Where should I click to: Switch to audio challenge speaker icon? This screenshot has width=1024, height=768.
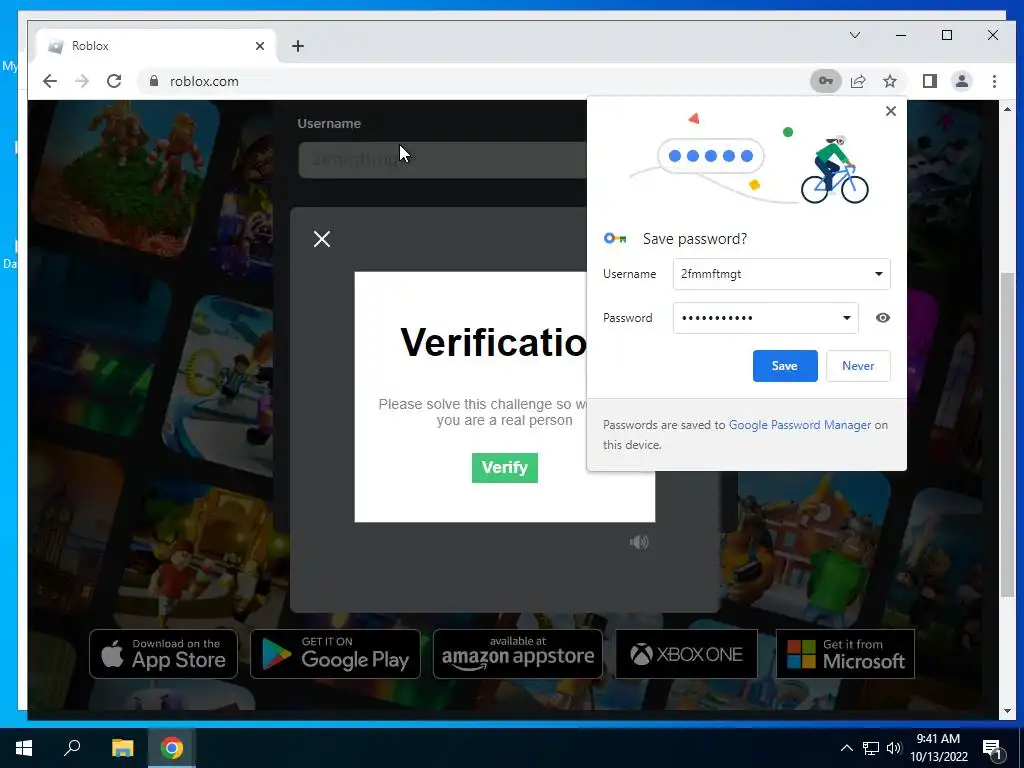pyautogui.click(x=639, y=542)
